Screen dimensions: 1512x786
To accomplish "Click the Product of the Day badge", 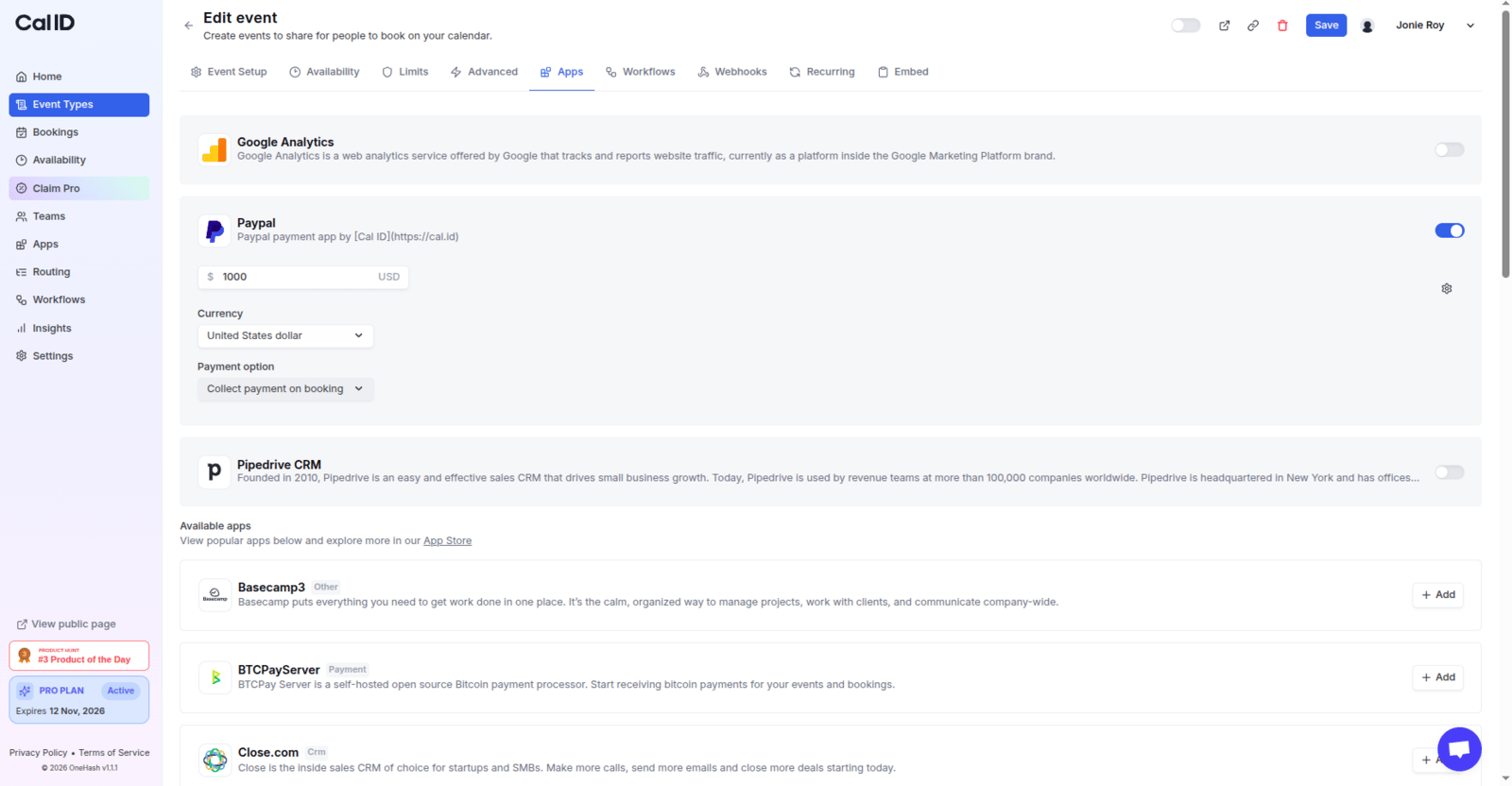I will point(79,656).
